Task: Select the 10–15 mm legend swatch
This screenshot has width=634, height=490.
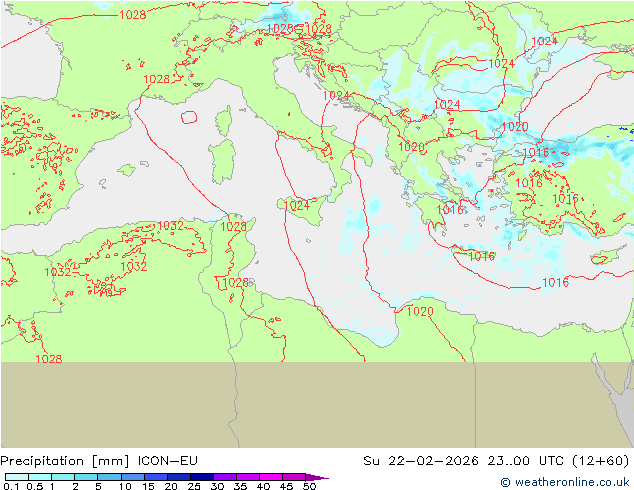Action: pos(133,477)
